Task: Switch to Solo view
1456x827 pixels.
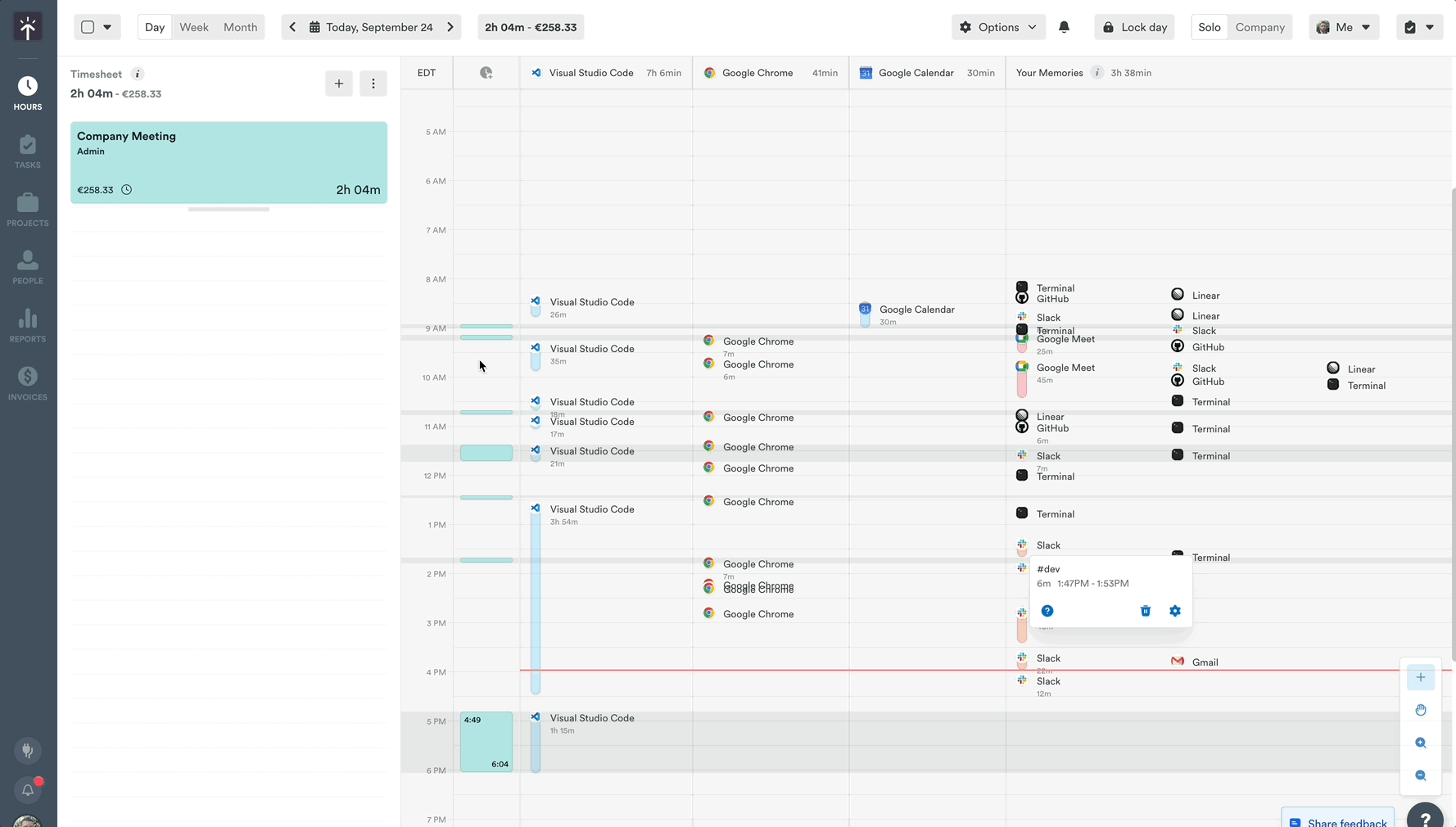Action: [1209, 27]
